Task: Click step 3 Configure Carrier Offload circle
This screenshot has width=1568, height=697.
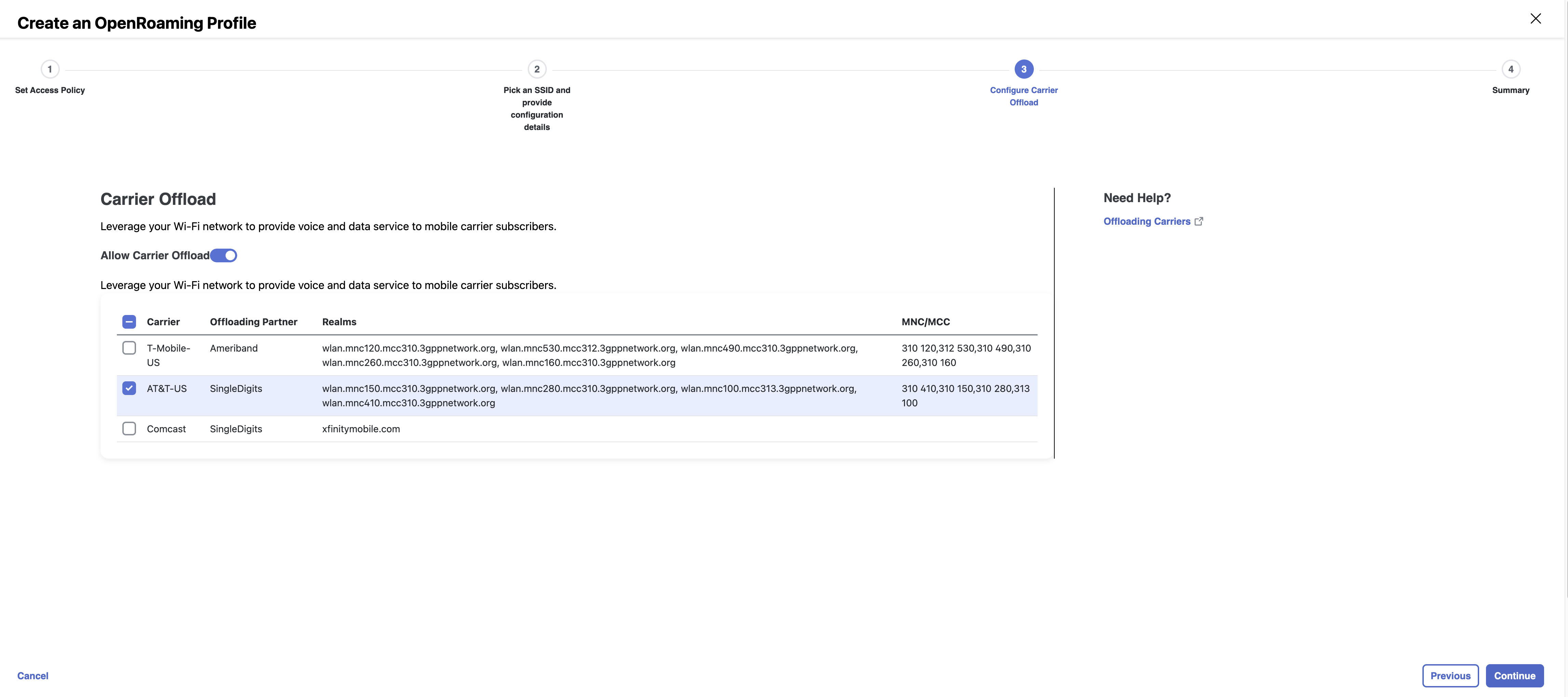Action: coord(1023,69)
